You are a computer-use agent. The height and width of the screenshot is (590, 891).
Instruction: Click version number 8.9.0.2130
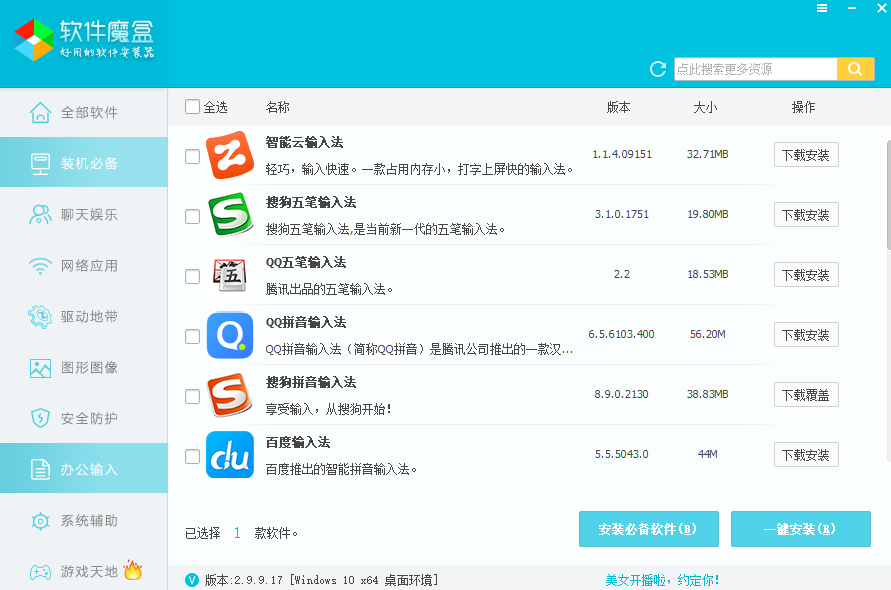[x=621, y=394]
